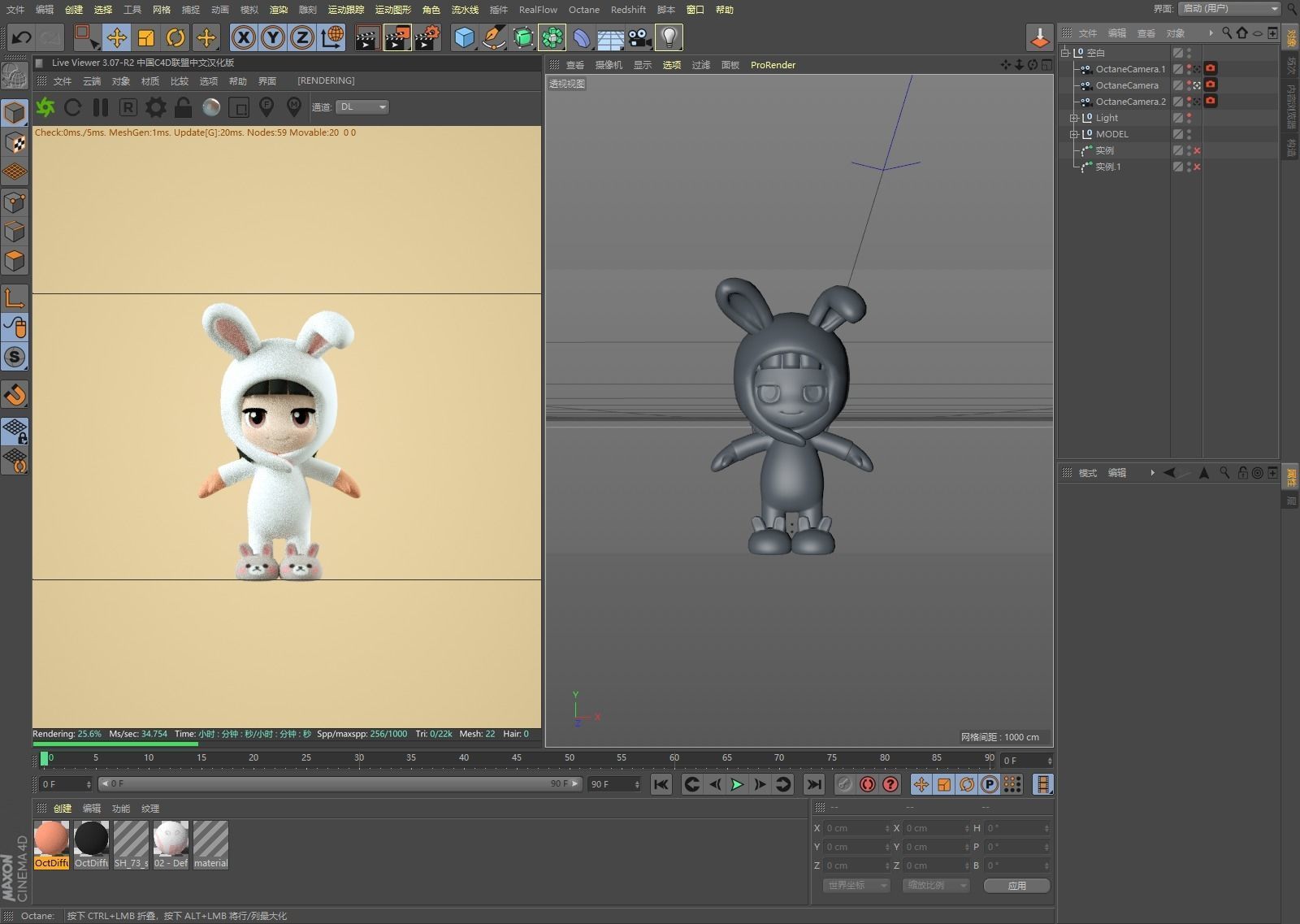Open the 渲染 menu

click(x=278, y=10)
